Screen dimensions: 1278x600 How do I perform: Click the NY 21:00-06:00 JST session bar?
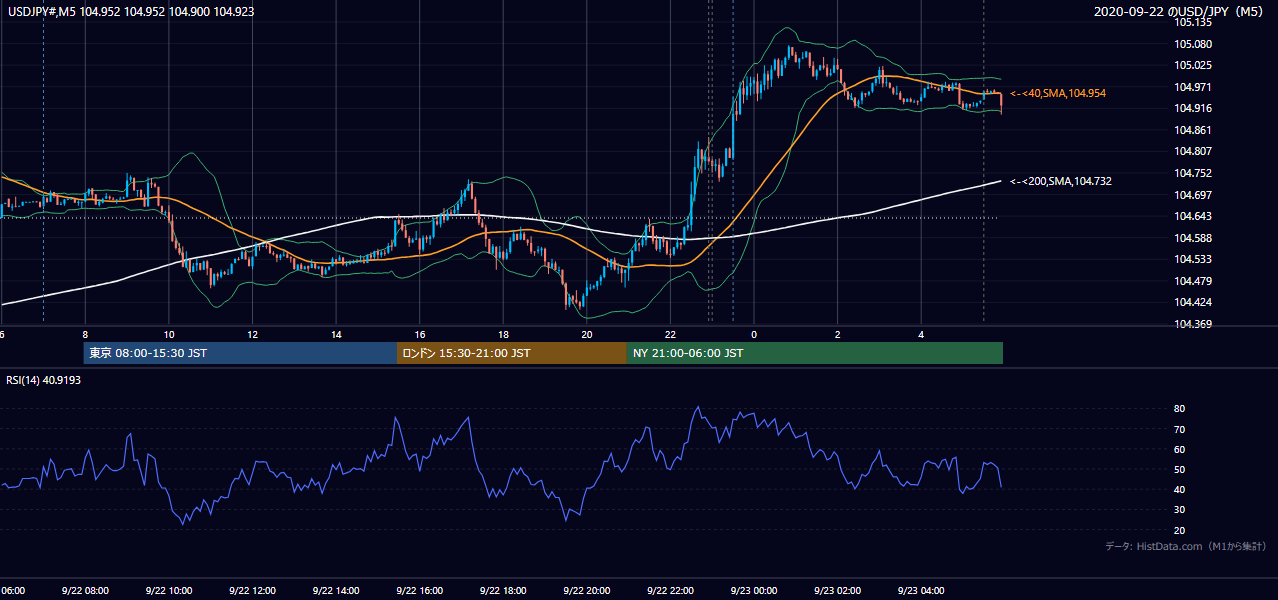click(815, 353)
